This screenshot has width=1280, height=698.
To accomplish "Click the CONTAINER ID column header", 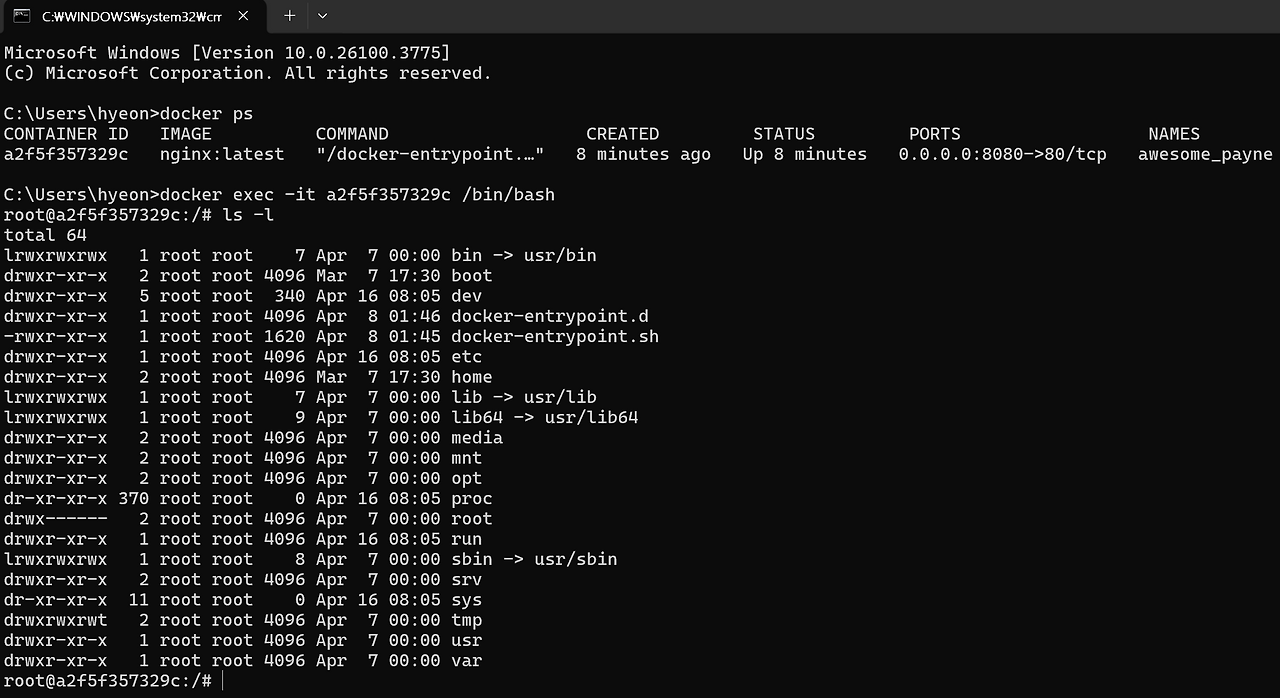I will (x=66, y=134).
